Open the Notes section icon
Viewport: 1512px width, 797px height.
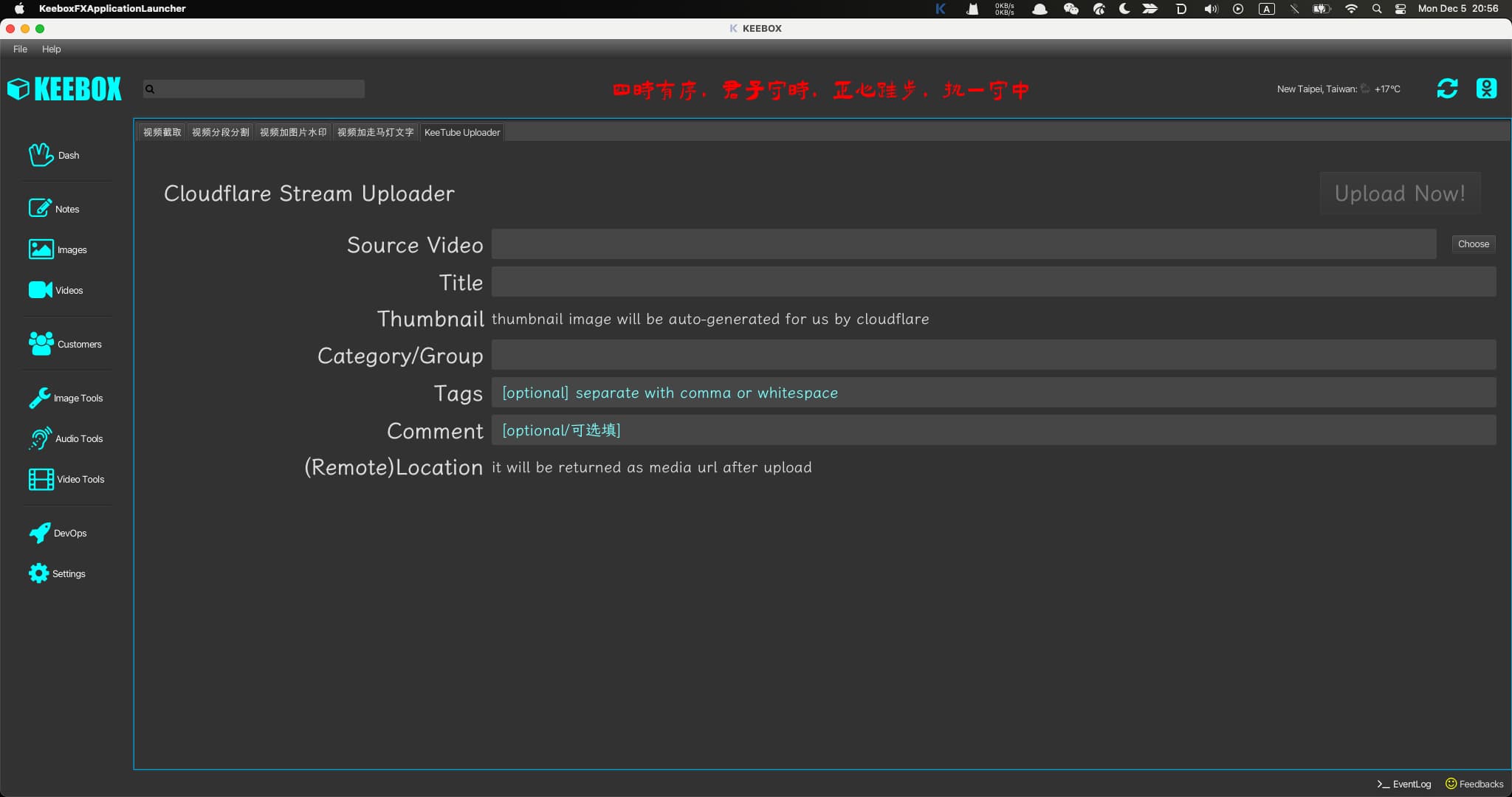pos(40,208)
